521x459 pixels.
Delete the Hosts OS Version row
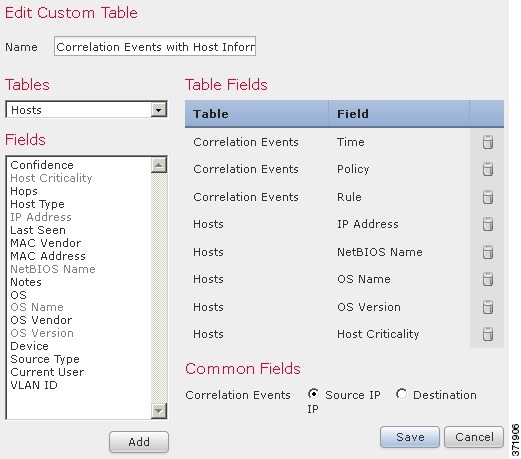488,307
